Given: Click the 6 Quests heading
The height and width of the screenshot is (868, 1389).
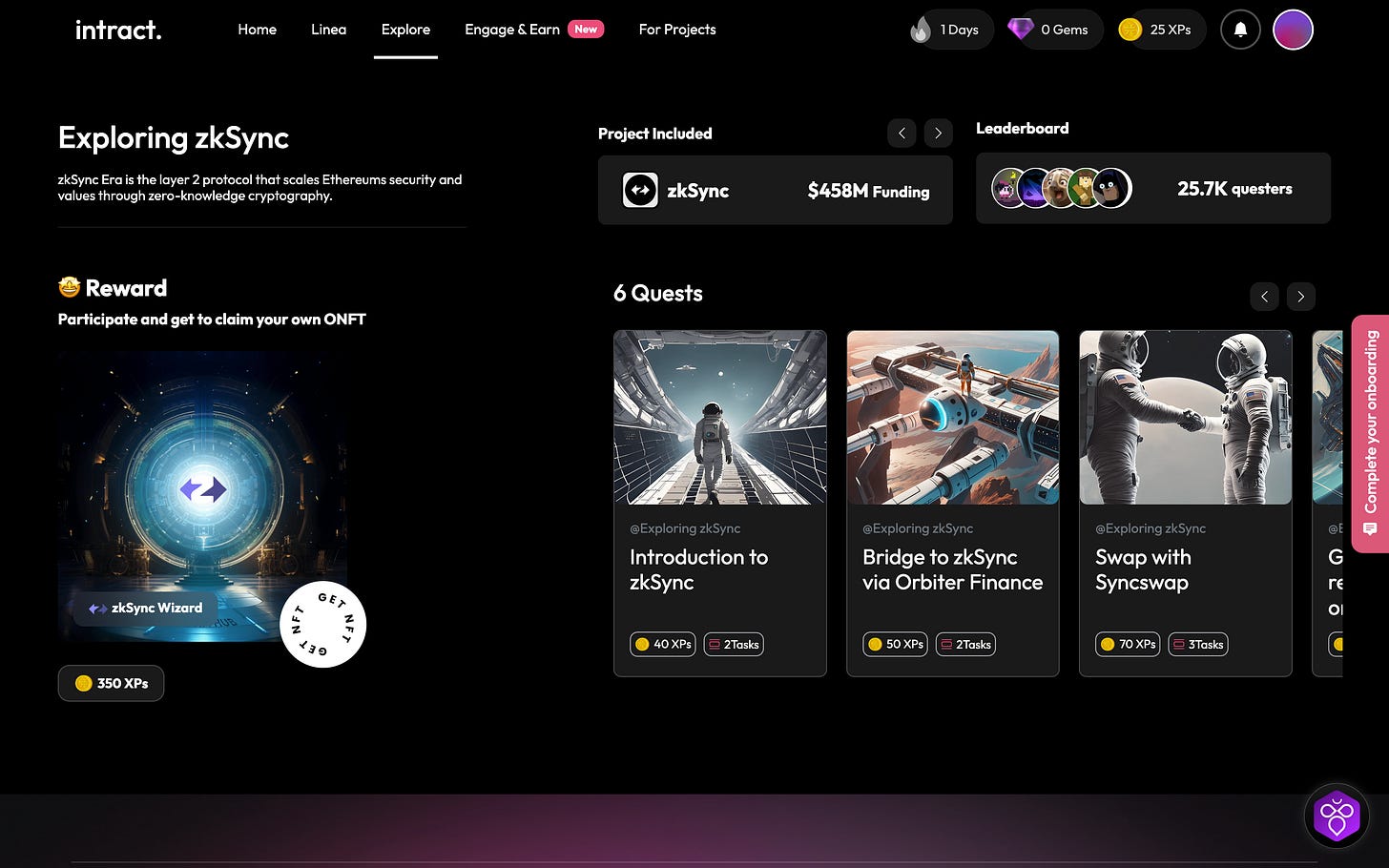Looking at the screenshot, I should pyautogui.click(x=658, y=293).
